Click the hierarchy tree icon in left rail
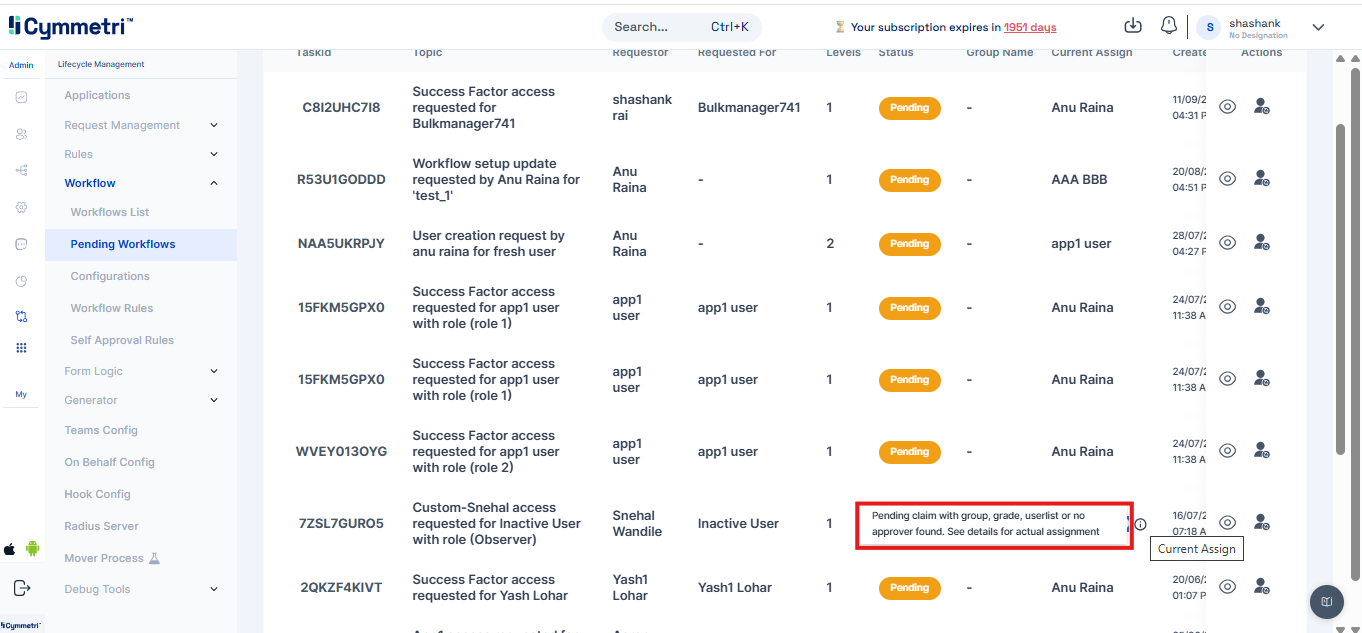The width and height of the screenshot is (1362, 633). coord(21,171)
